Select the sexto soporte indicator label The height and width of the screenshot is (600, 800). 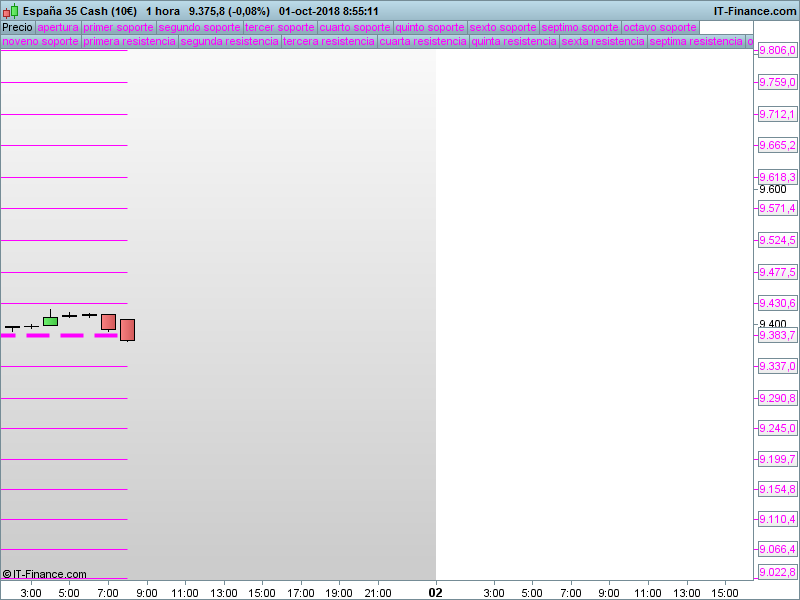[503, 27]
